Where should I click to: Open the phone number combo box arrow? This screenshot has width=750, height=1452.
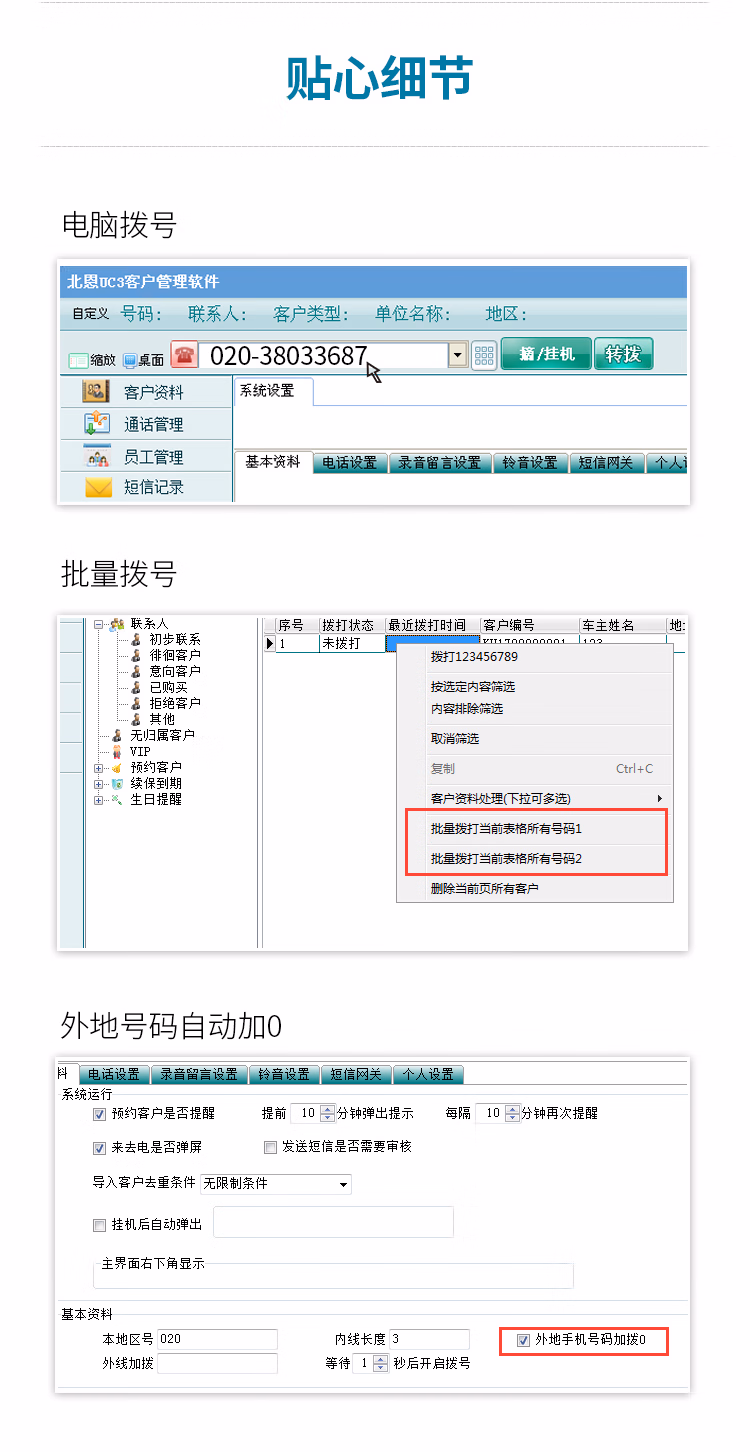point(458,355)
